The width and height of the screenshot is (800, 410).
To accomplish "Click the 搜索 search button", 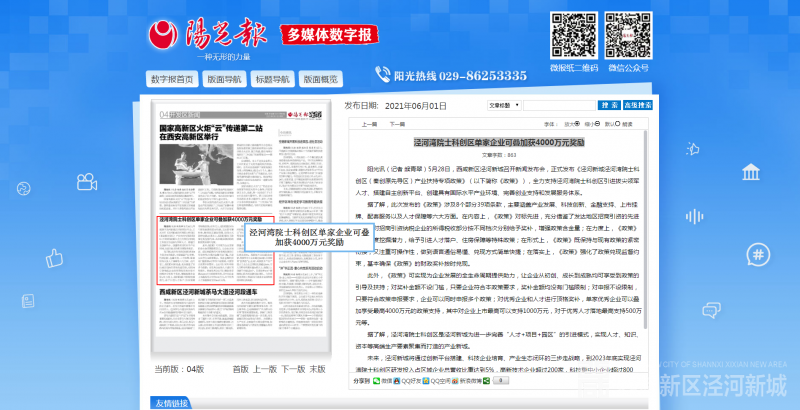I will pos(607,104).
